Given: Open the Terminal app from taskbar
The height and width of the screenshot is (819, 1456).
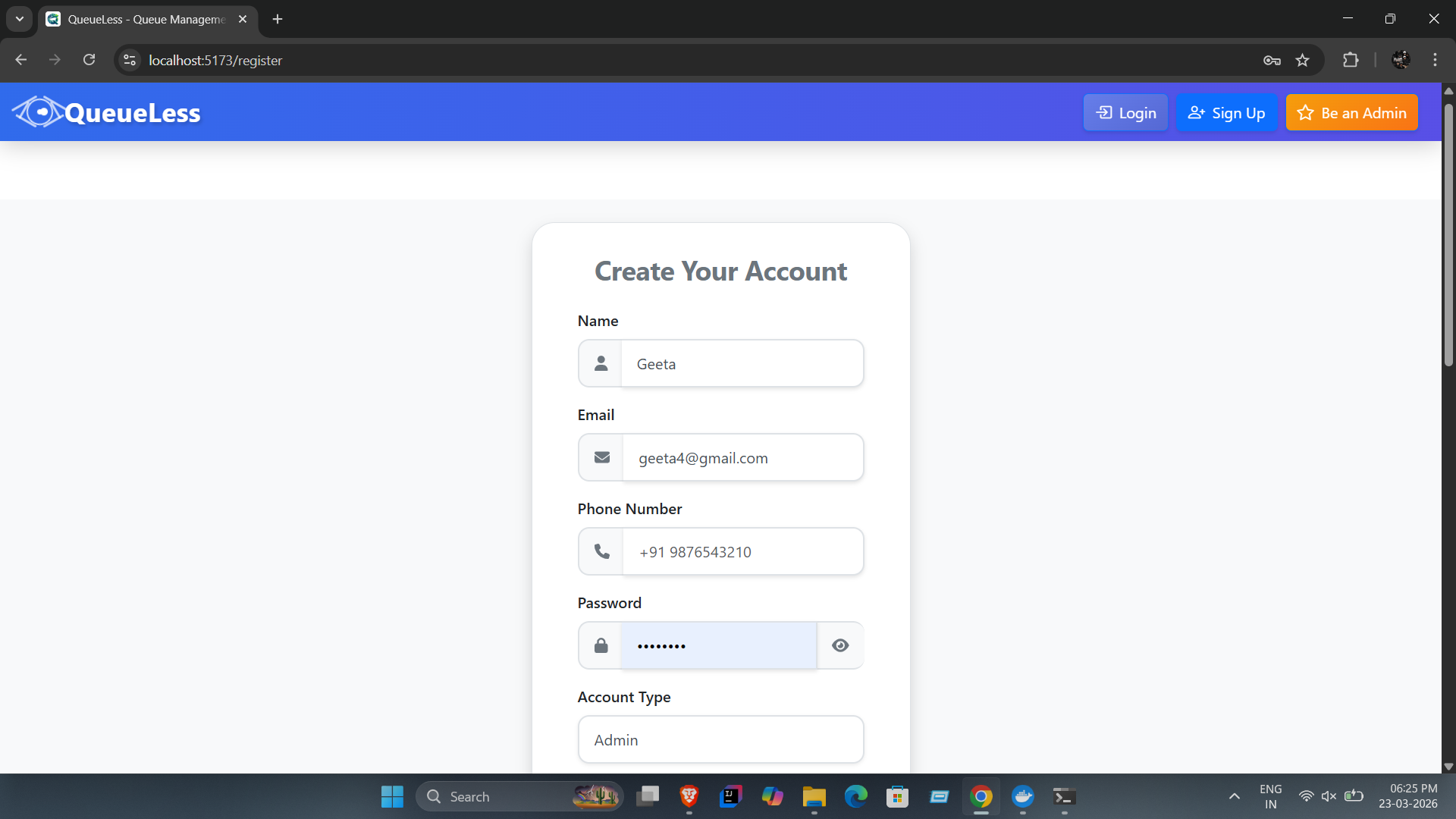Looking at the screenshot, I should pos(1065,796).
